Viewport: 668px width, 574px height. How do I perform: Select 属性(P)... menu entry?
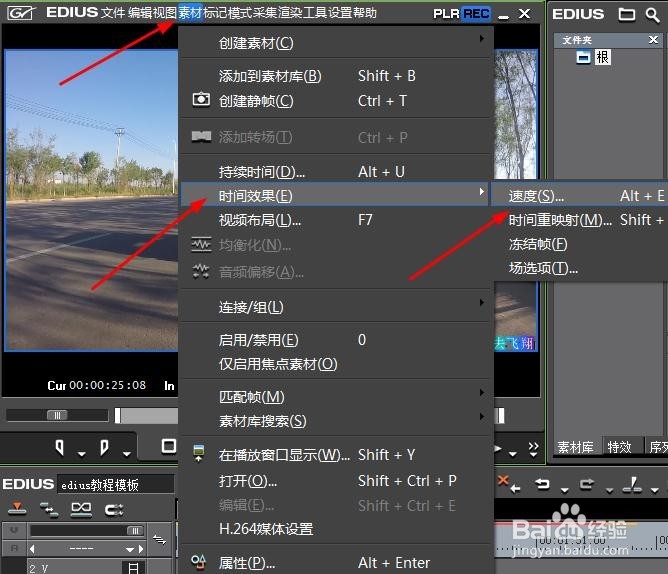(336, 563)
